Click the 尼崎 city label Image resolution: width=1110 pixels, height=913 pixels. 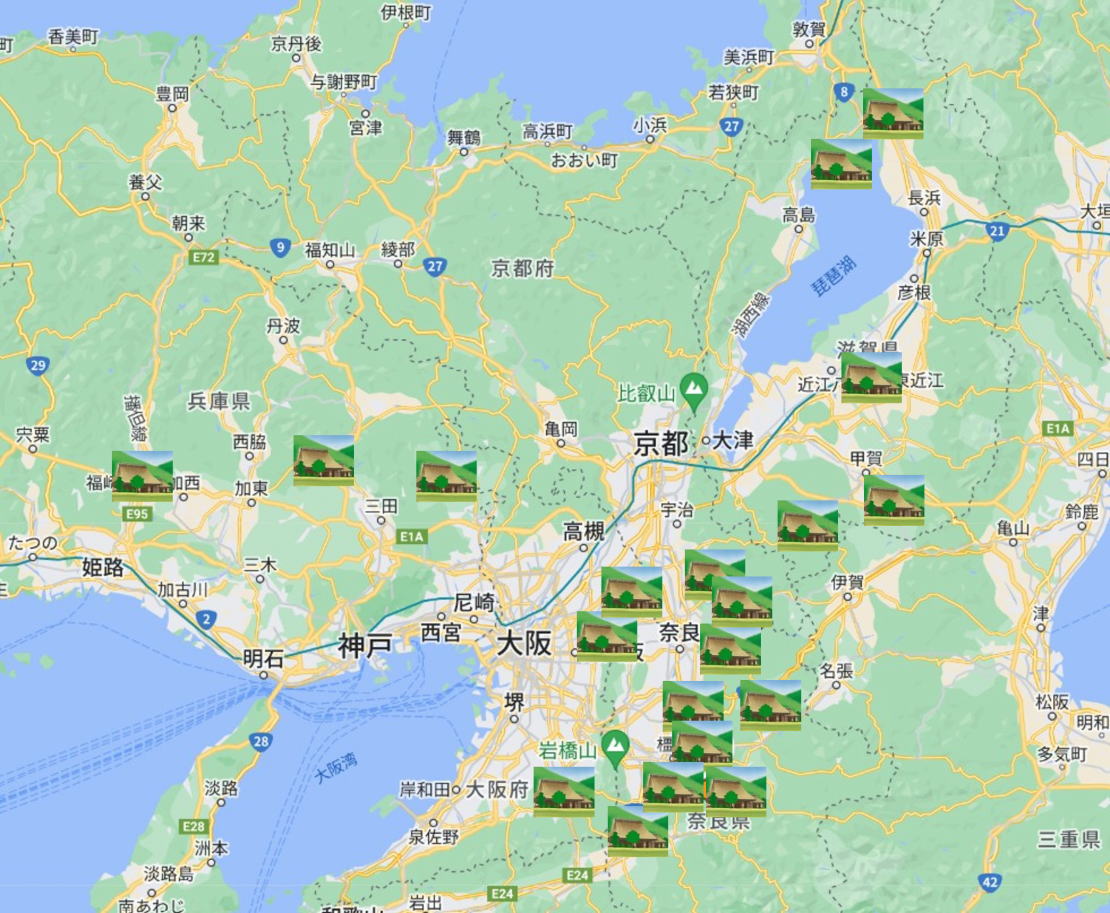pos(474,603)
